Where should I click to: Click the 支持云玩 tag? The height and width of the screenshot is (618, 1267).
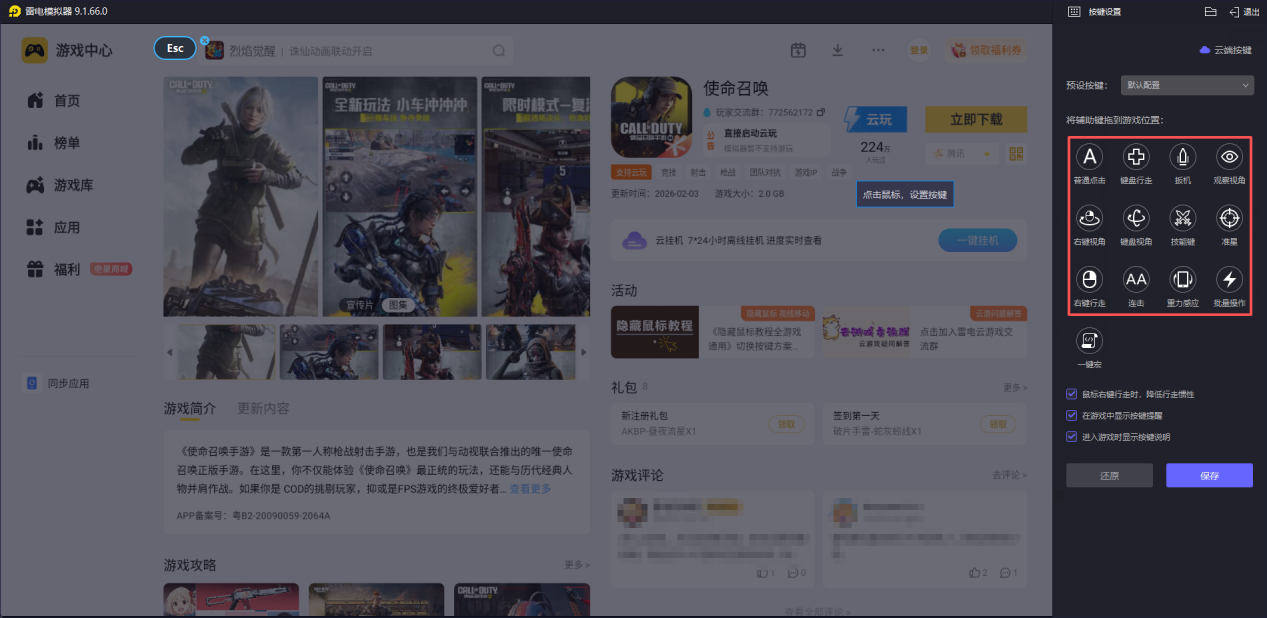point(632,173)
